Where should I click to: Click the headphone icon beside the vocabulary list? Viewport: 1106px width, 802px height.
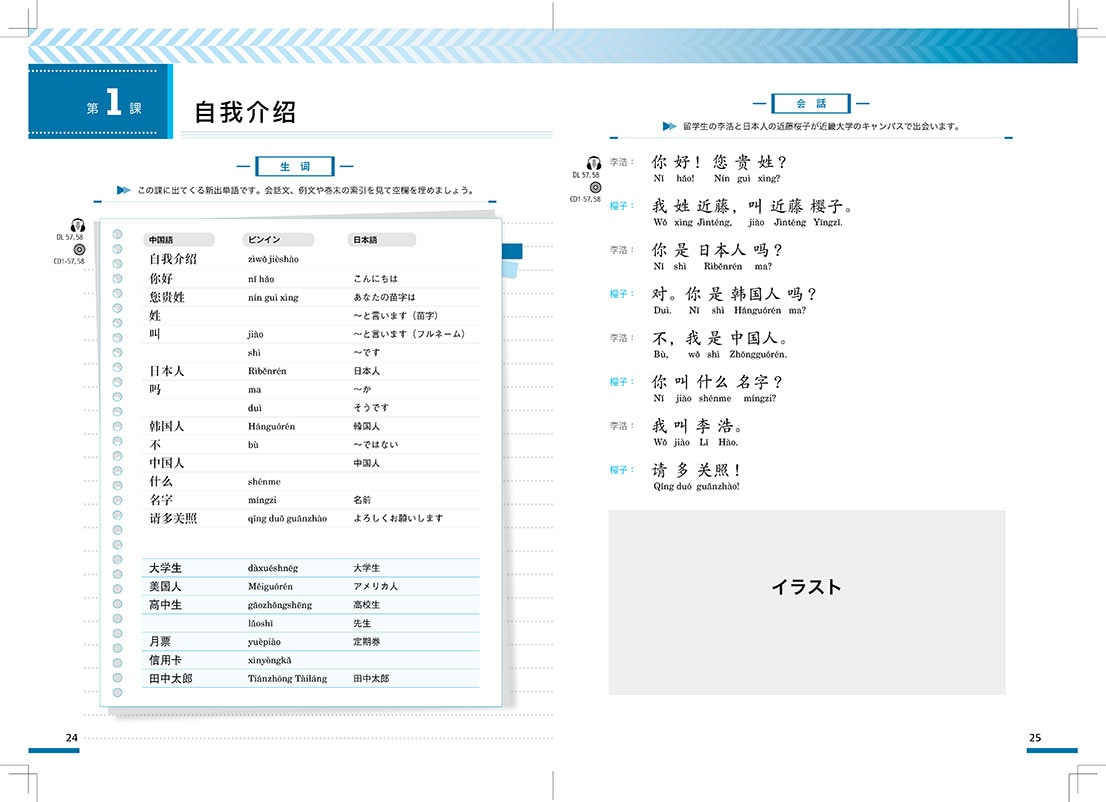tap(78, 226)
